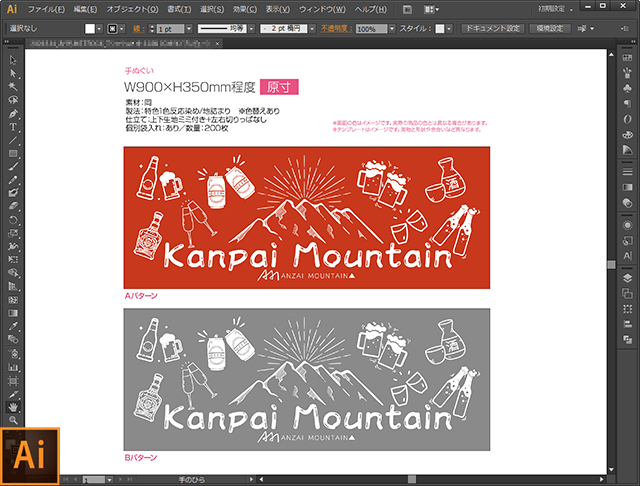
Task: Open the Transparency panel icon
Action: (627, 203)
